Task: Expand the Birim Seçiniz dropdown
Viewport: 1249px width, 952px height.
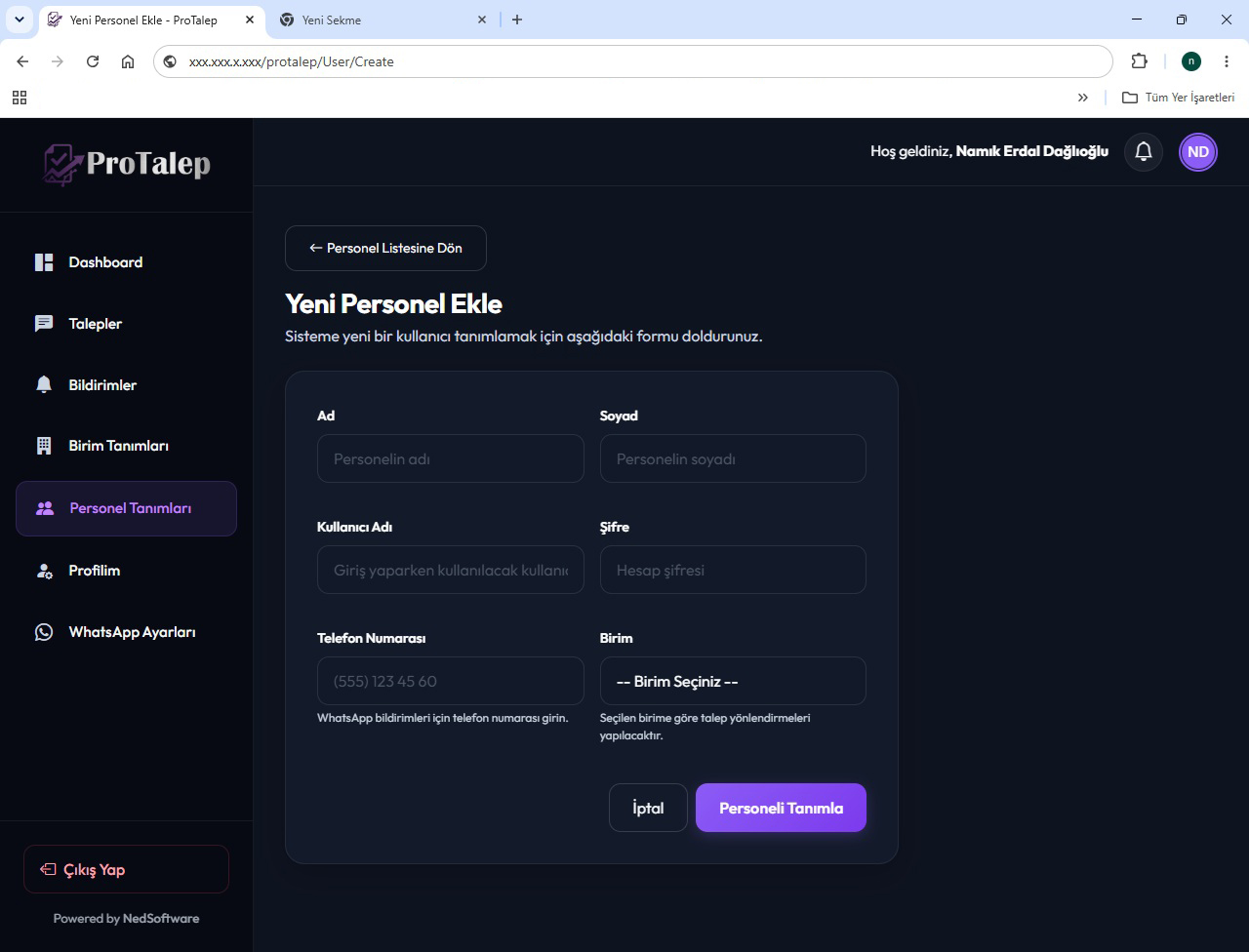Action: click(x=733, y=681)
